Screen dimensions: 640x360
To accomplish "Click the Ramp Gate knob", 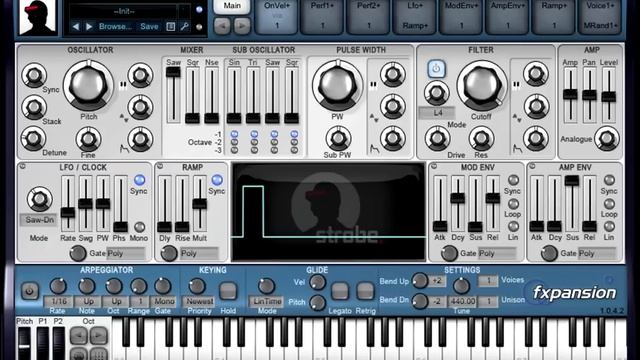I will pos(169,253).
